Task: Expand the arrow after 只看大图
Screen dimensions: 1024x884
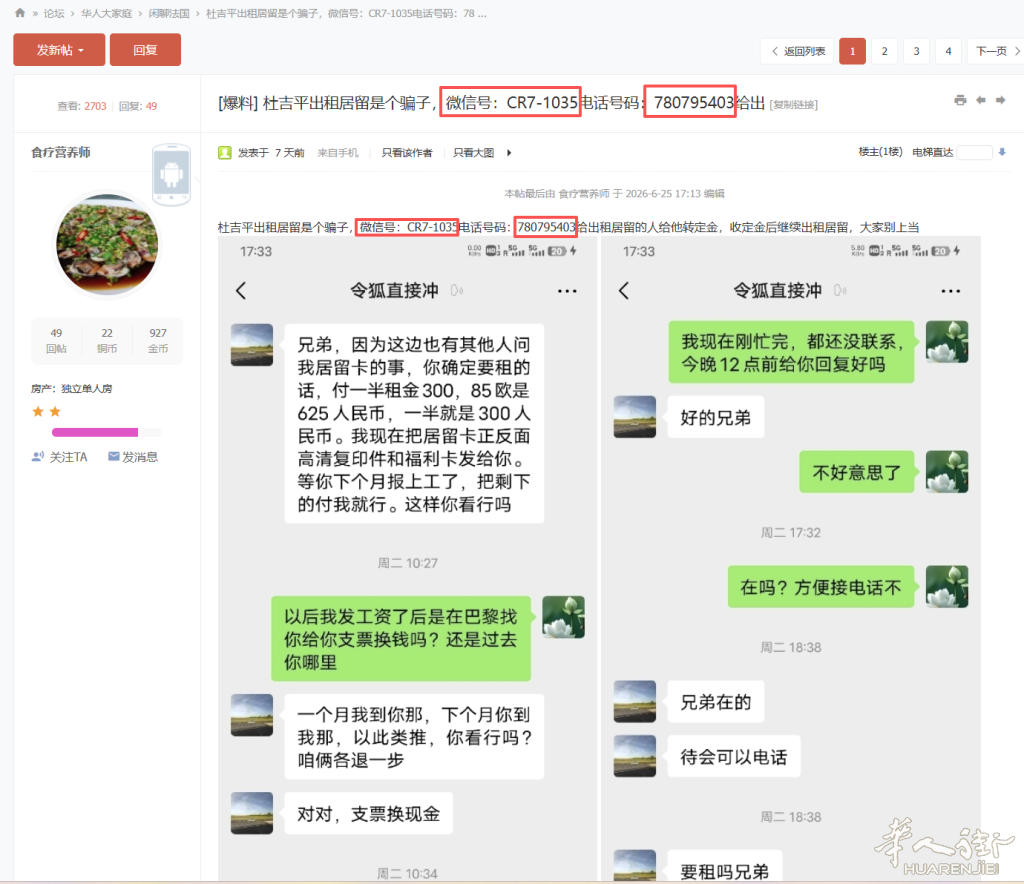Action: pos(509,153)
